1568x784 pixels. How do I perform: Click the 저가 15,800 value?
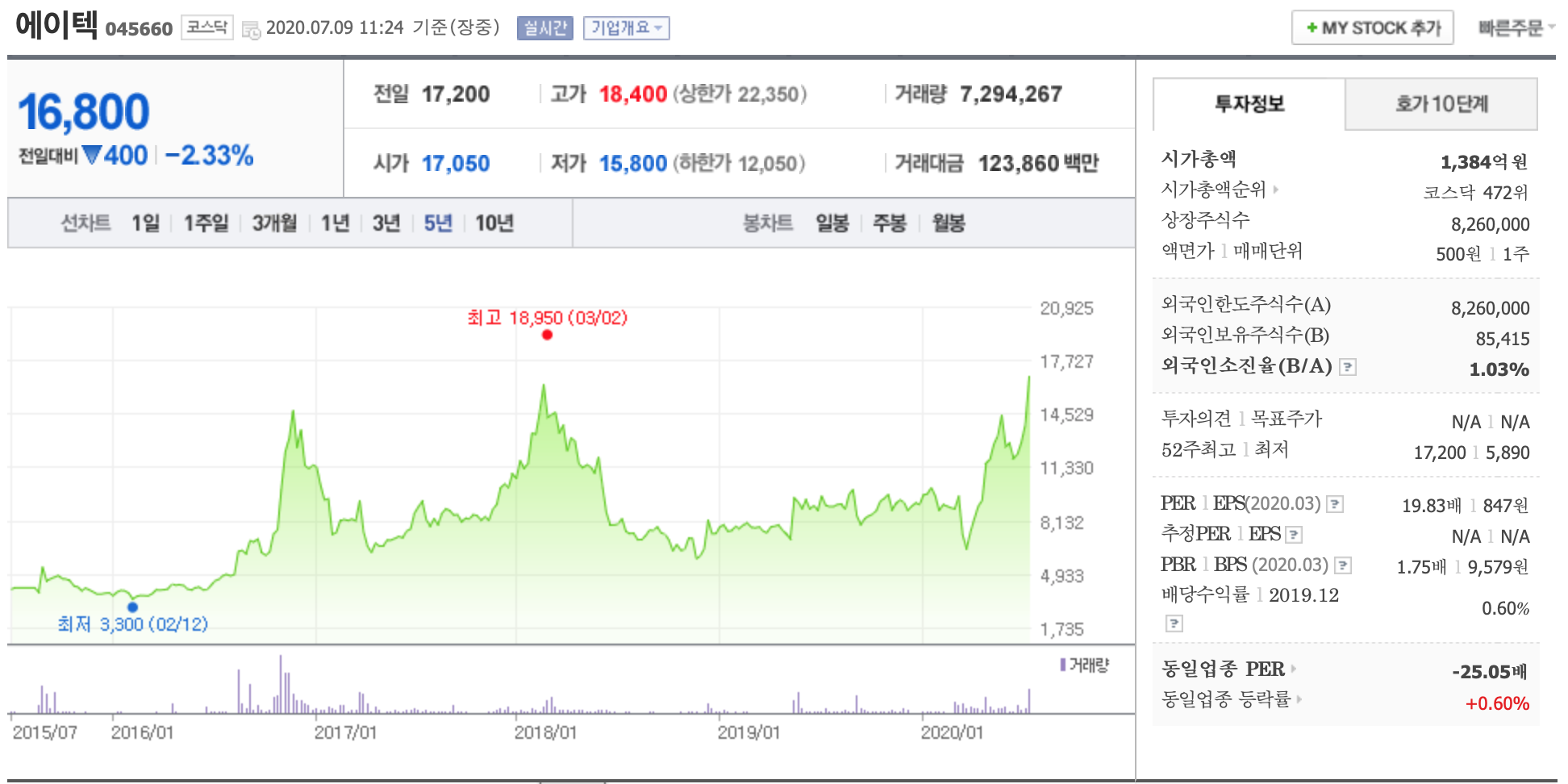(633, 164)
